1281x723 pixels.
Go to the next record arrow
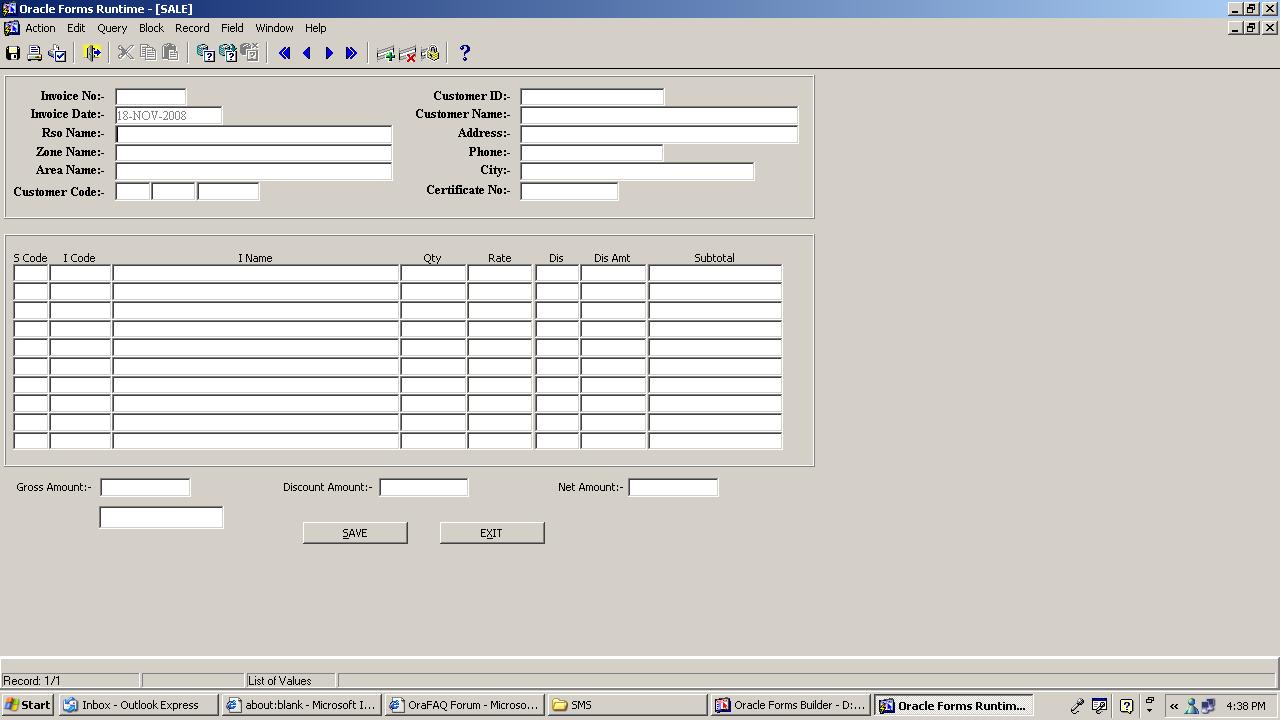tap(329, 53)
